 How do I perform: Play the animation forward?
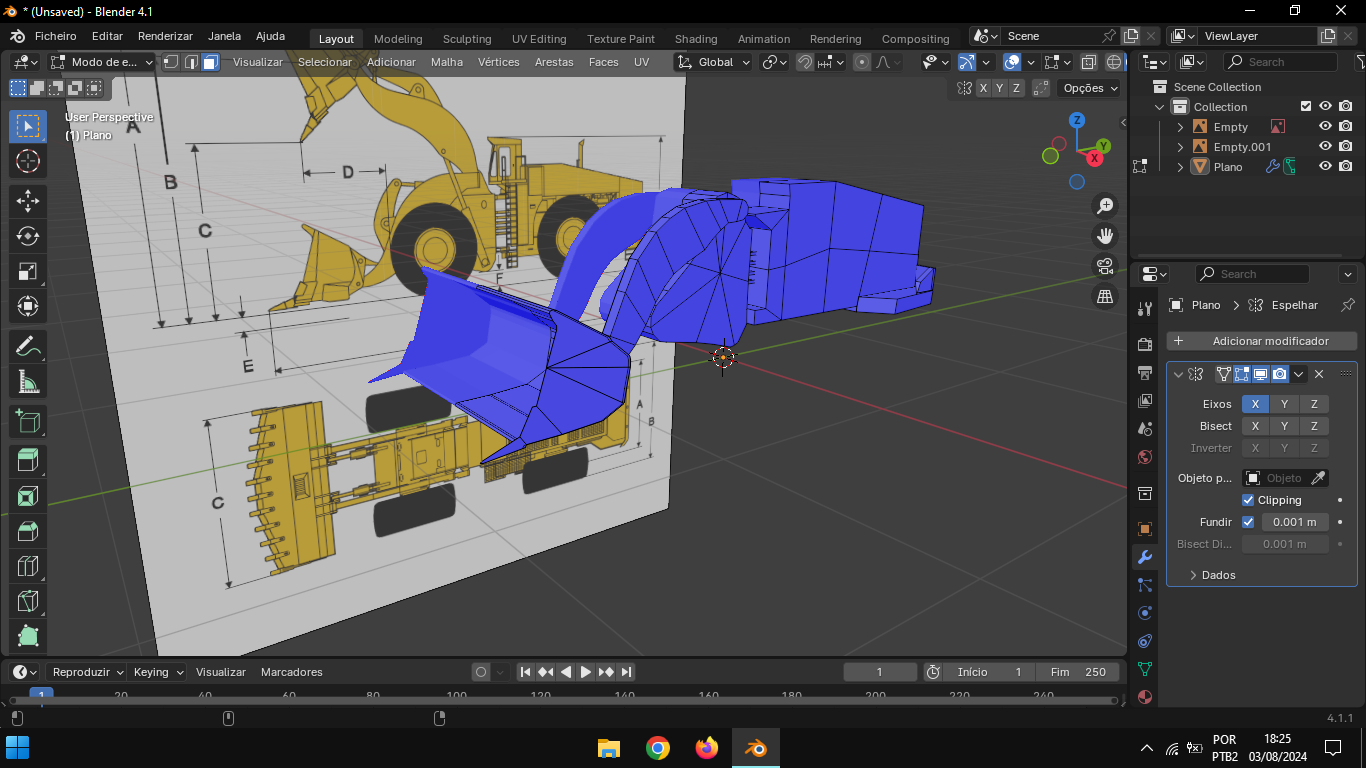[586, 672]
